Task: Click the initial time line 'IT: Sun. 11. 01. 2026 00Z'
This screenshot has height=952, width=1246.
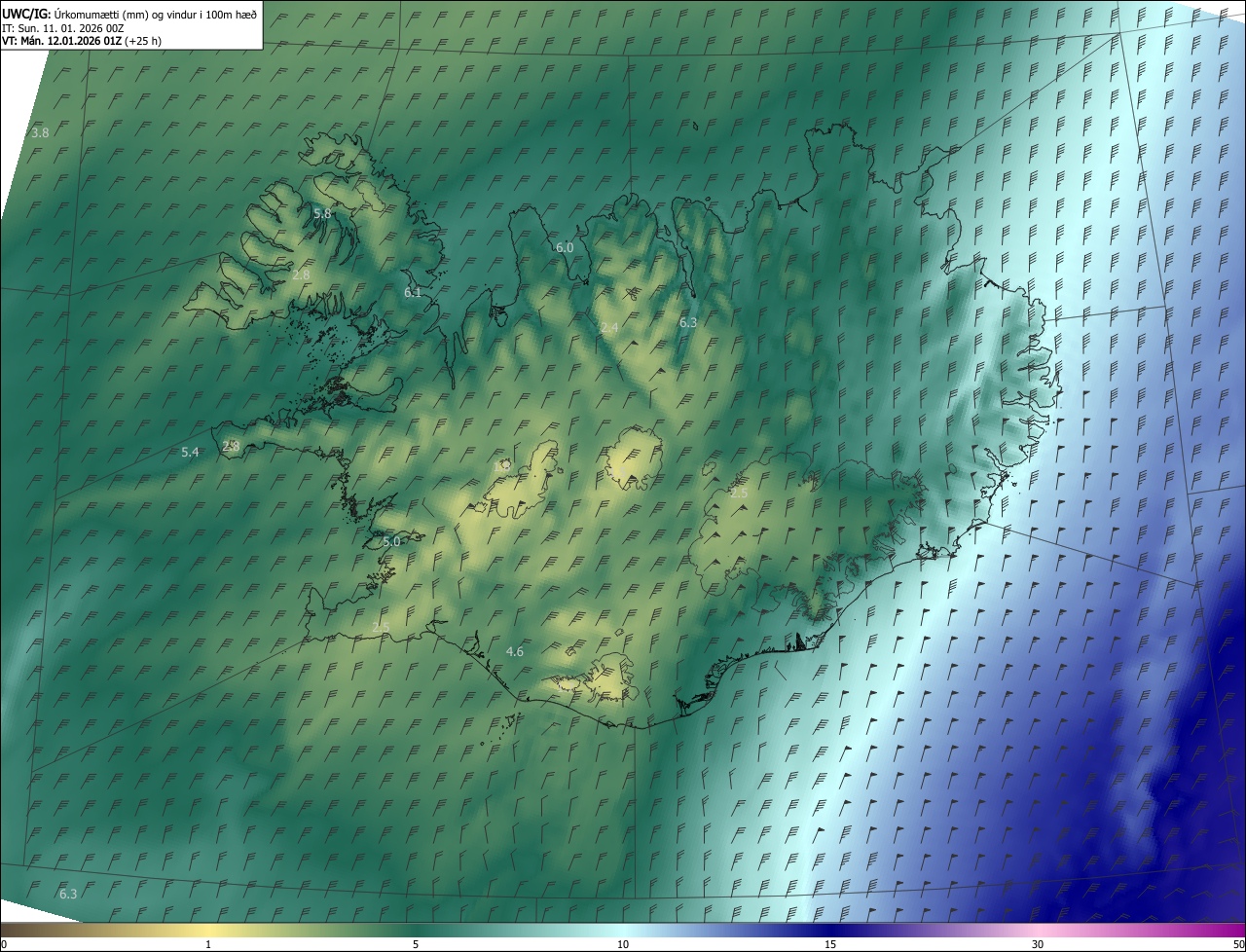Action: point(63,28)
